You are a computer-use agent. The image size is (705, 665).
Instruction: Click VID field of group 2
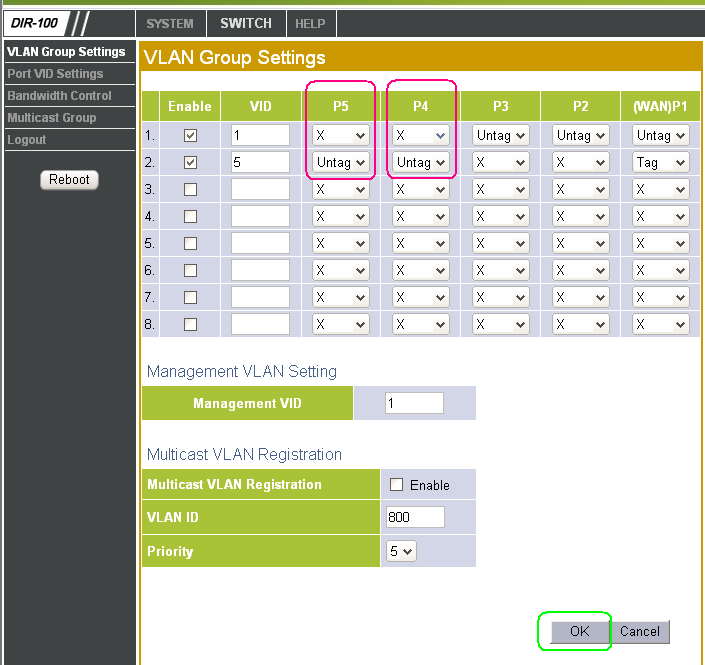pyautogui.click(x=260, y=162)
